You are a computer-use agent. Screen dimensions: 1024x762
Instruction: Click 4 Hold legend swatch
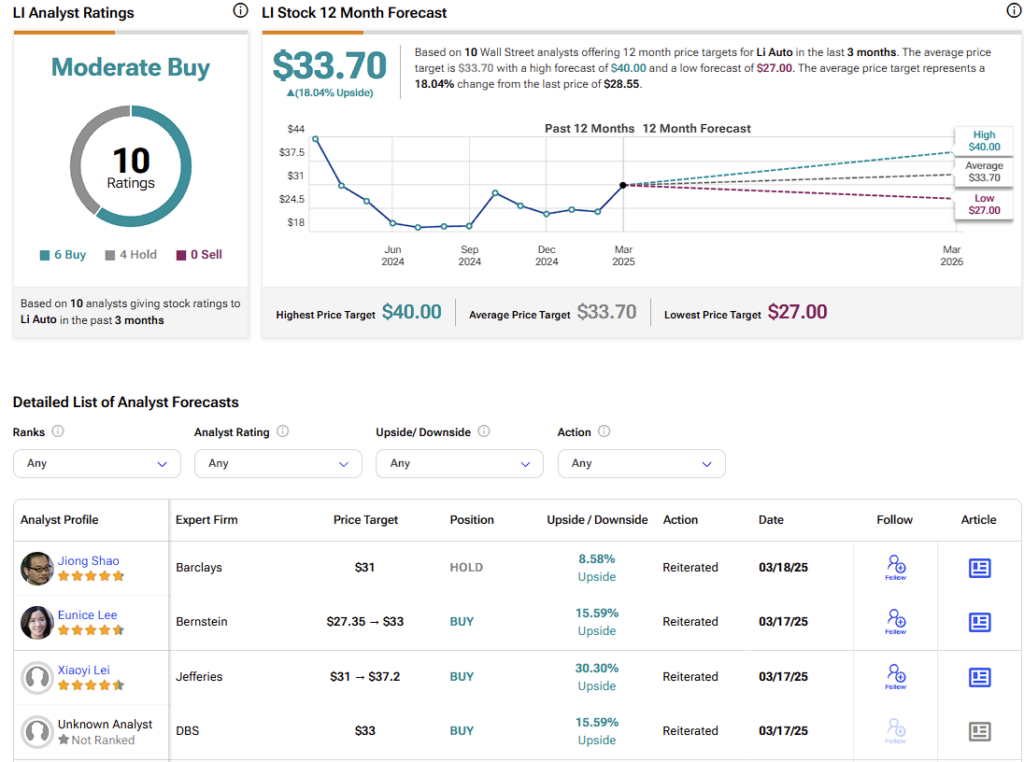pos(110,255)
